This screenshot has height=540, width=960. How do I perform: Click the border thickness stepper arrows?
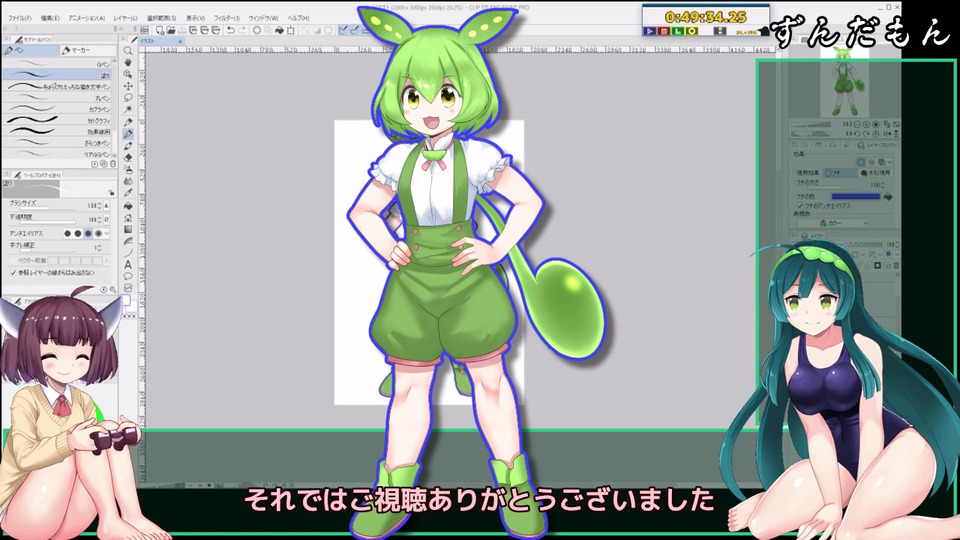[x=885, y=184]
